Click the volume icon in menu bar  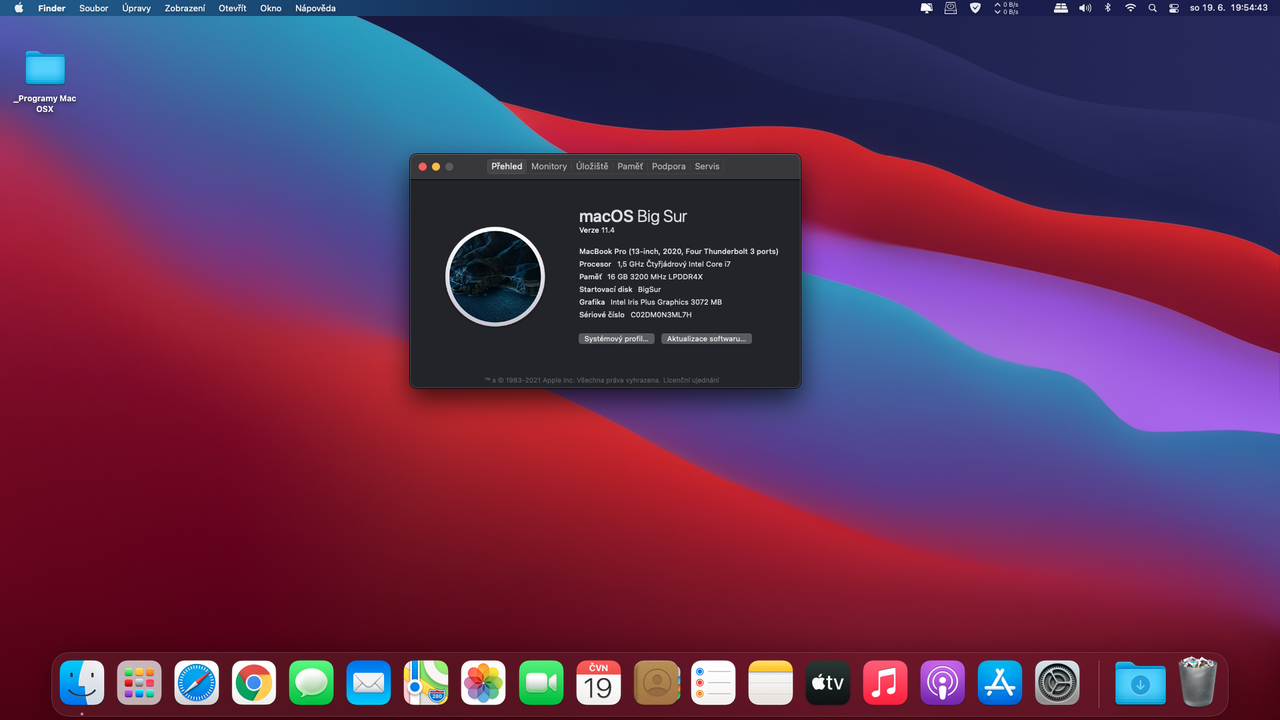[x=1085, y=8]
